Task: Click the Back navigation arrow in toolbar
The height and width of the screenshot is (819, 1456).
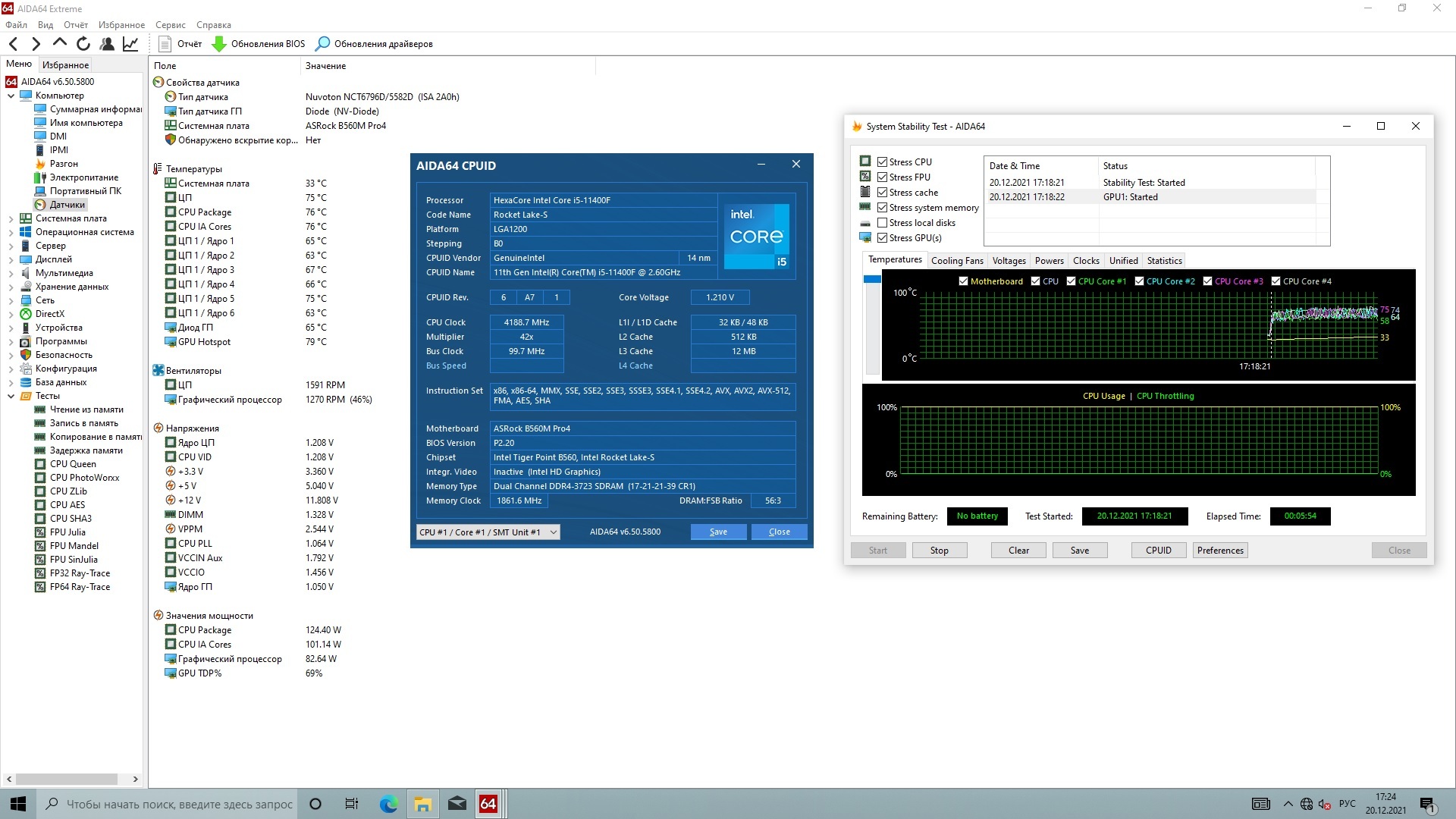Action: tap(13, 44)
